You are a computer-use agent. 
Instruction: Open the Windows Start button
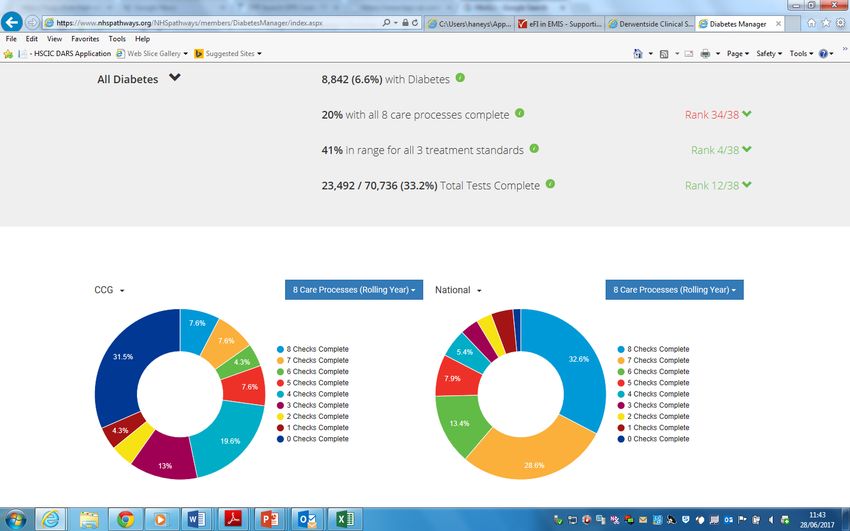15,519
